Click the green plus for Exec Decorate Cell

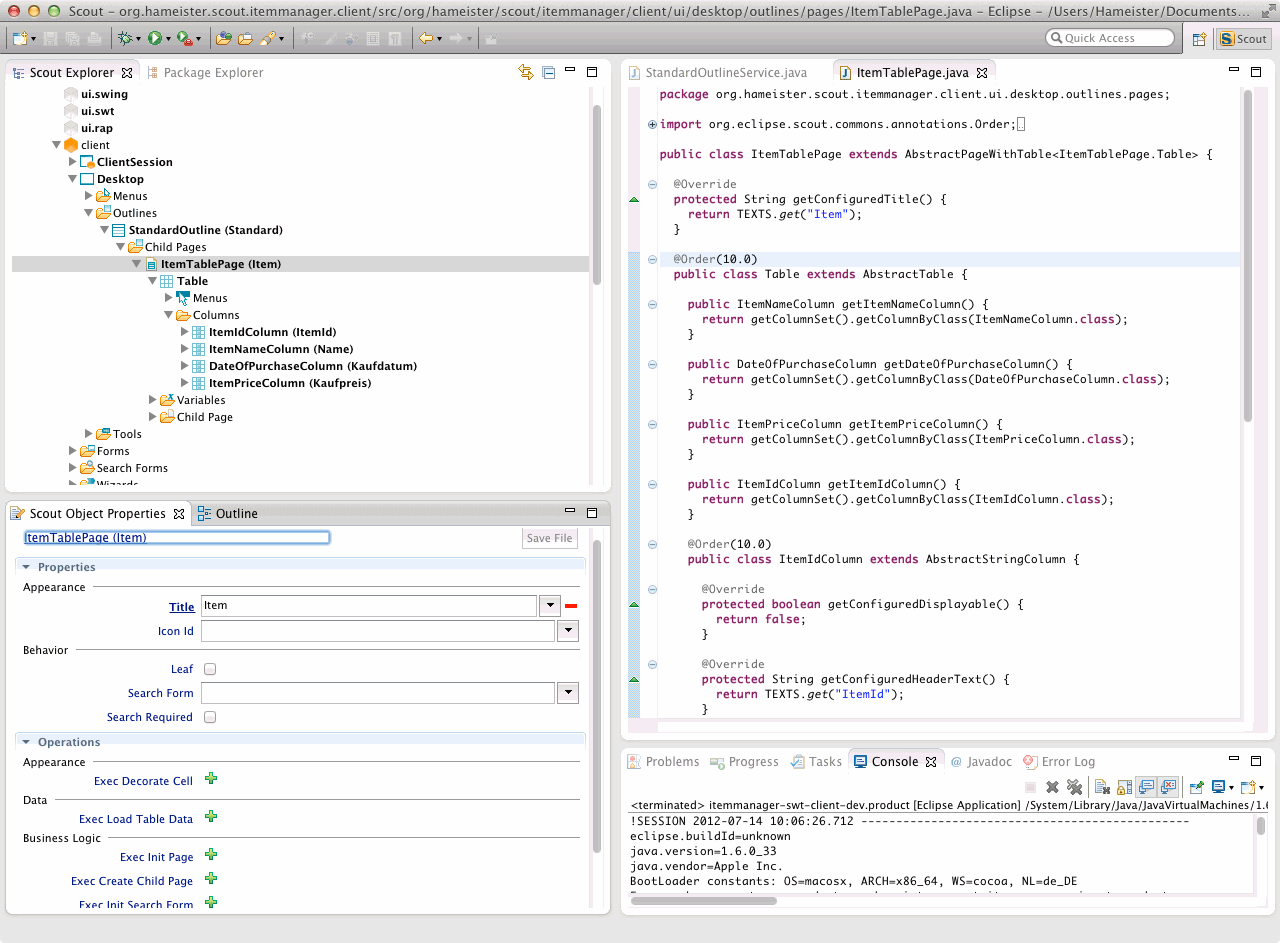coord(211,779)
